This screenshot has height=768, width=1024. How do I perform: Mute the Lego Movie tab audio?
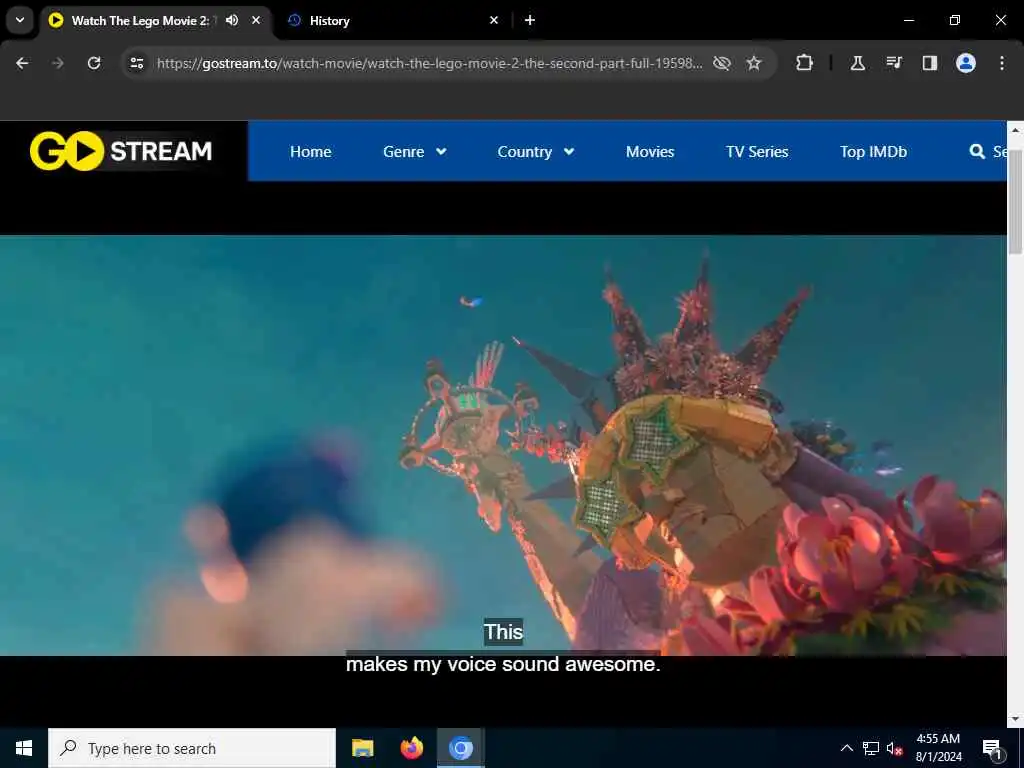click(232, 20)
